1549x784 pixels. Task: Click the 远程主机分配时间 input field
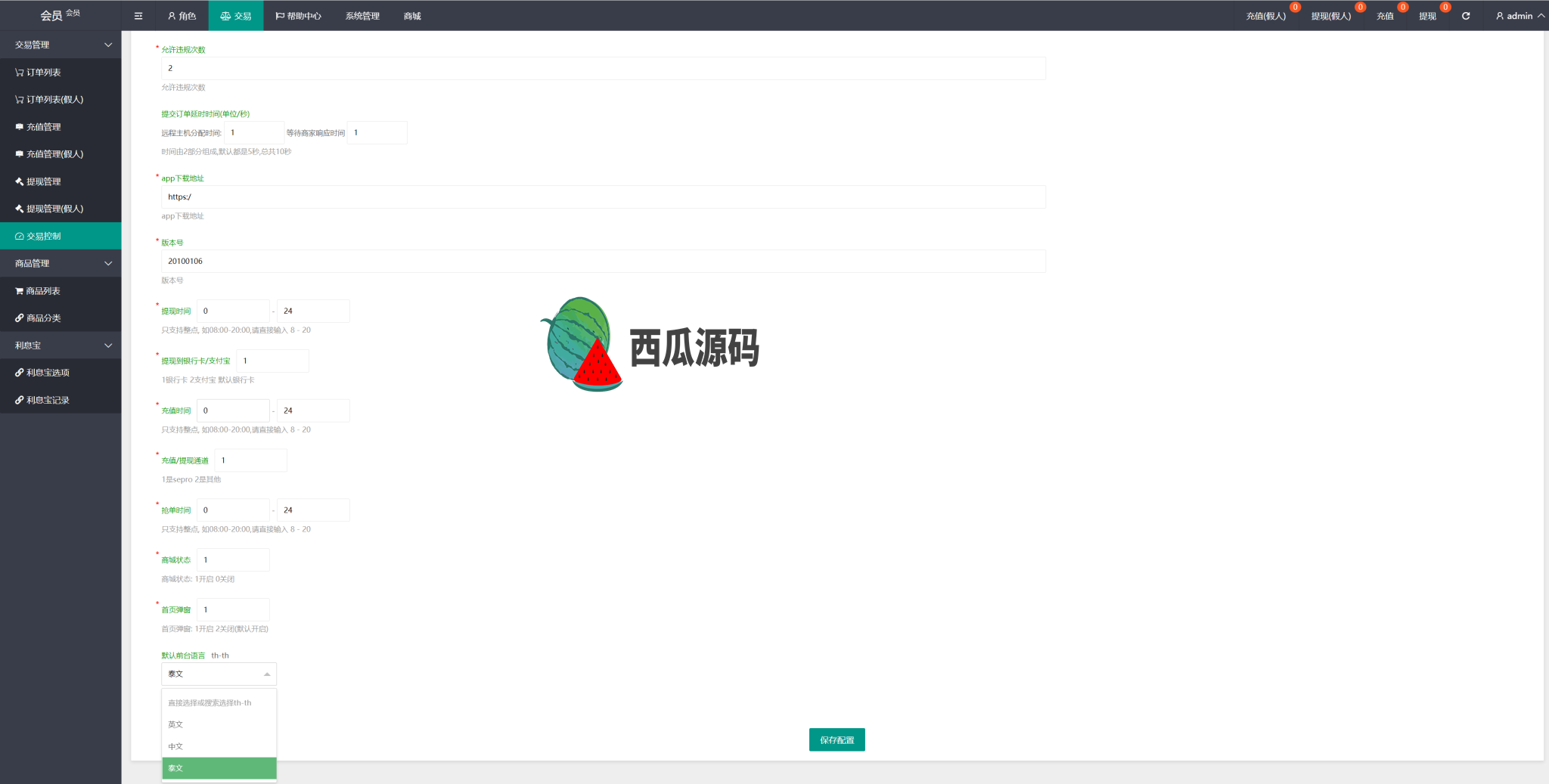click(254, 132)
